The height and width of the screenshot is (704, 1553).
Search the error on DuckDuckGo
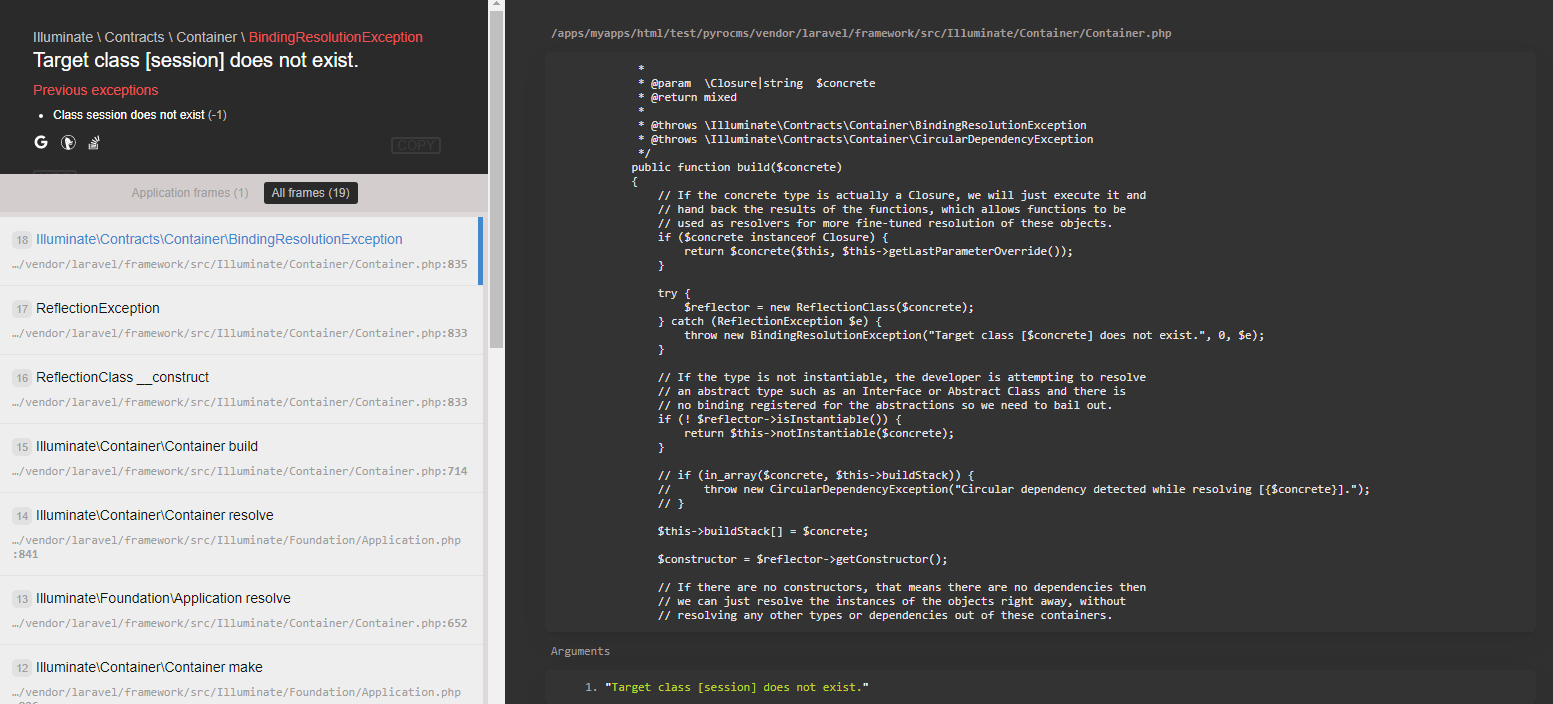67,142
